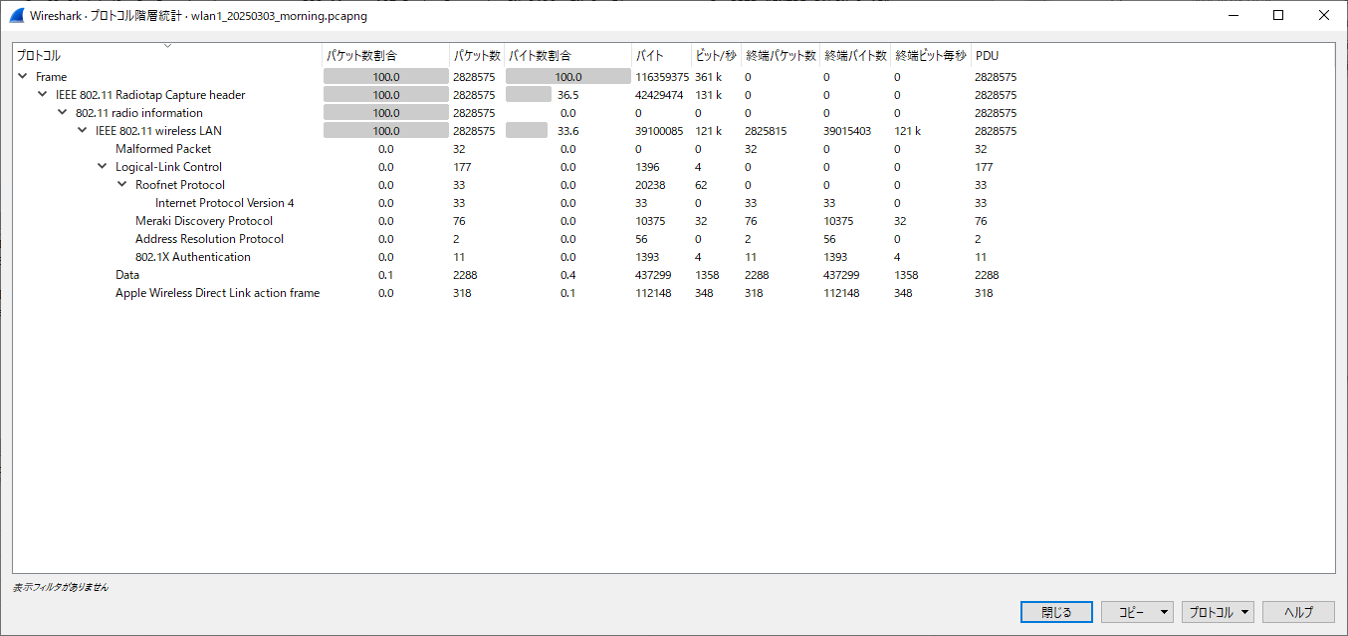Click Data bytes value 437299
Image resolution: width=1348 pixels, height=636 pixels.
[x=653, y=275]
